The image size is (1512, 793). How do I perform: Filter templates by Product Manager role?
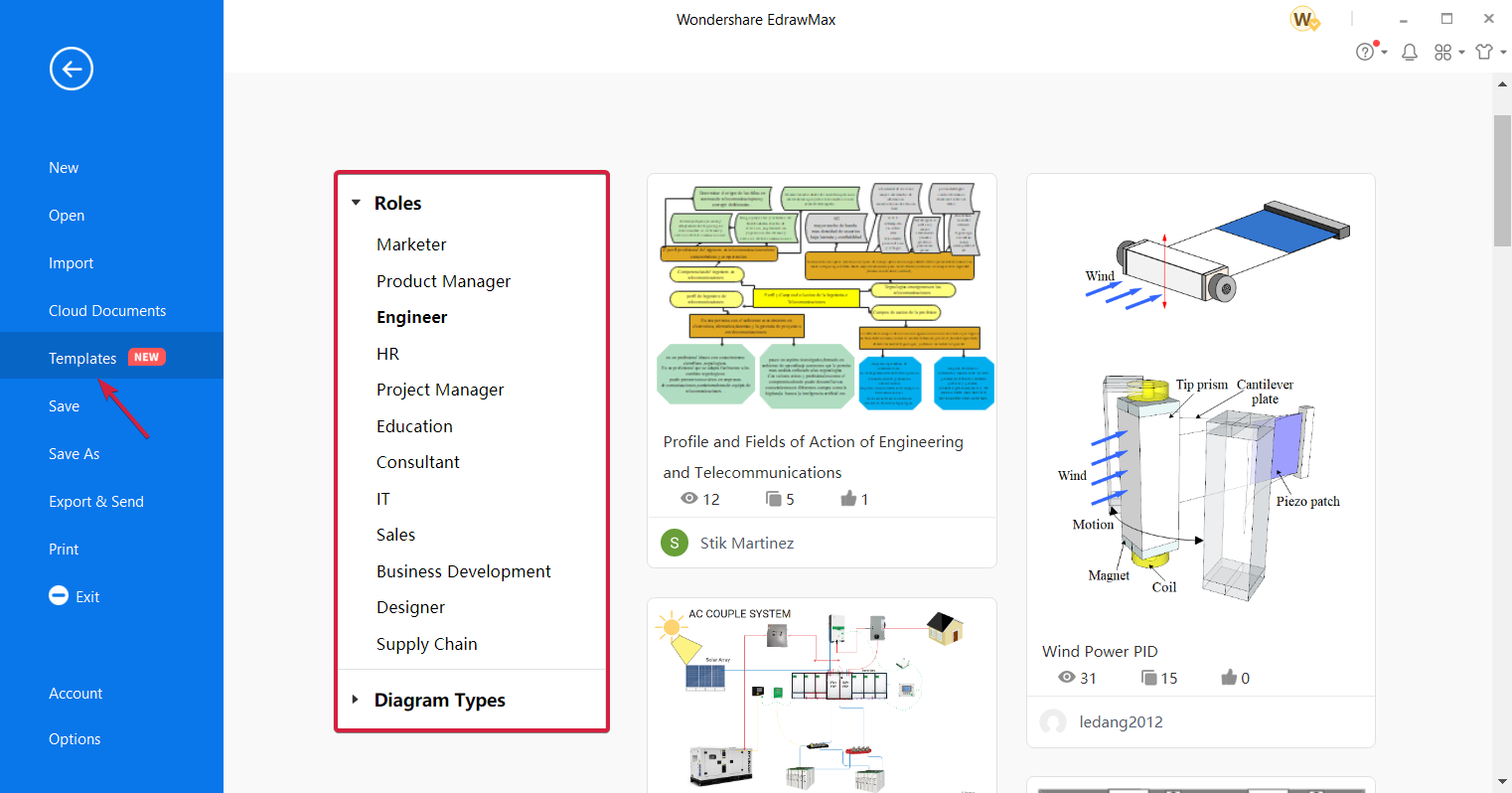click(443, 281)
